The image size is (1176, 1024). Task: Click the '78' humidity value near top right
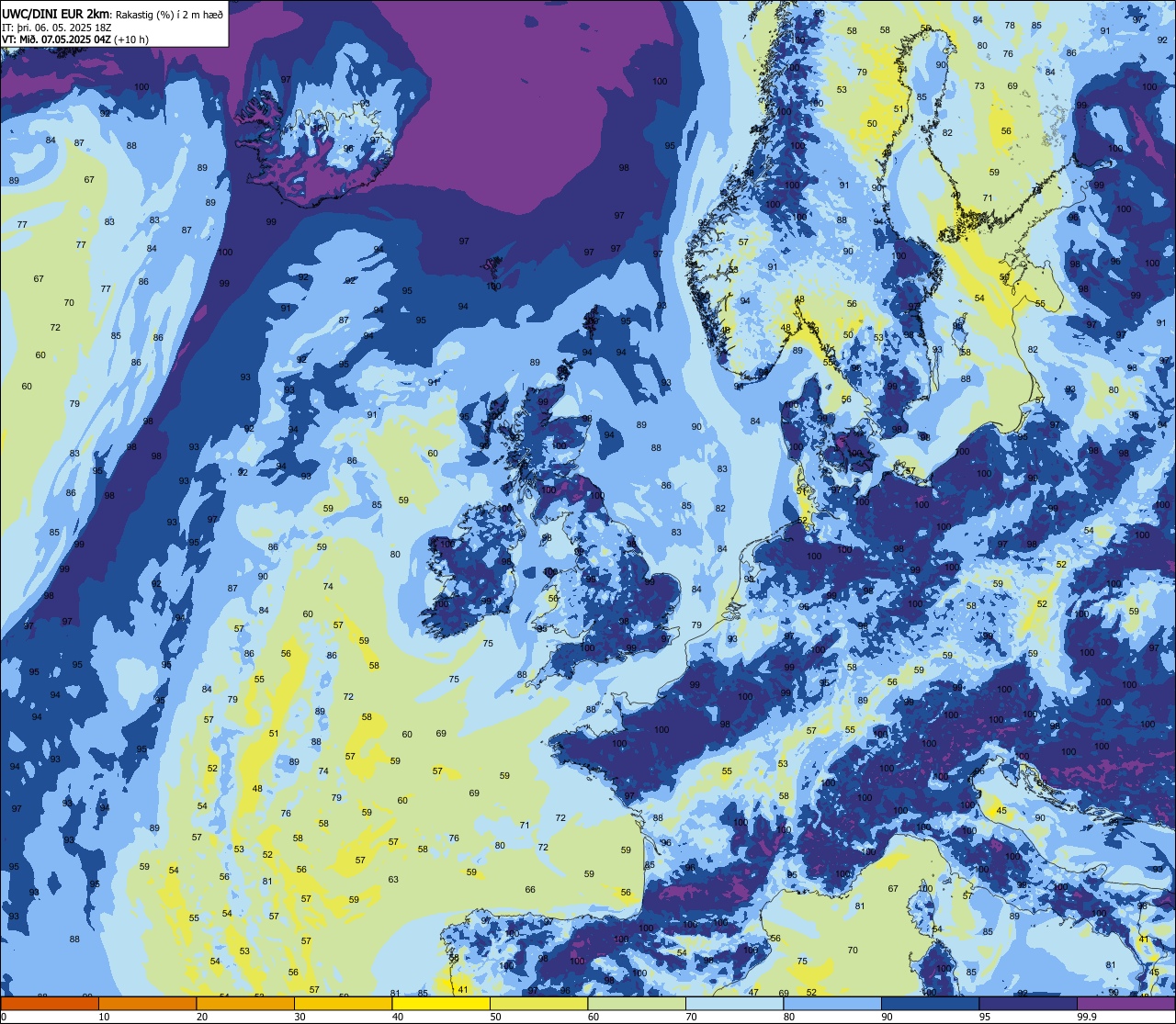1010,25
